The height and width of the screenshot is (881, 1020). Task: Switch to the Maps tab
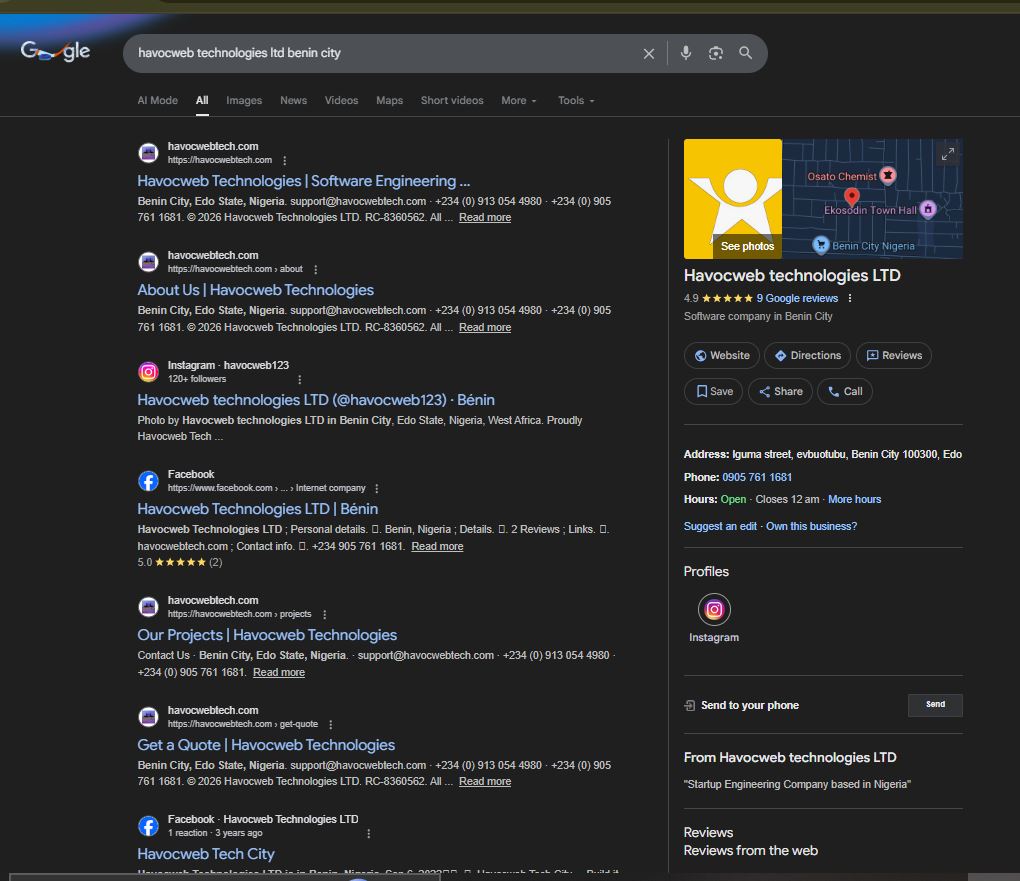pyautogui.click(x=389, y=101)
